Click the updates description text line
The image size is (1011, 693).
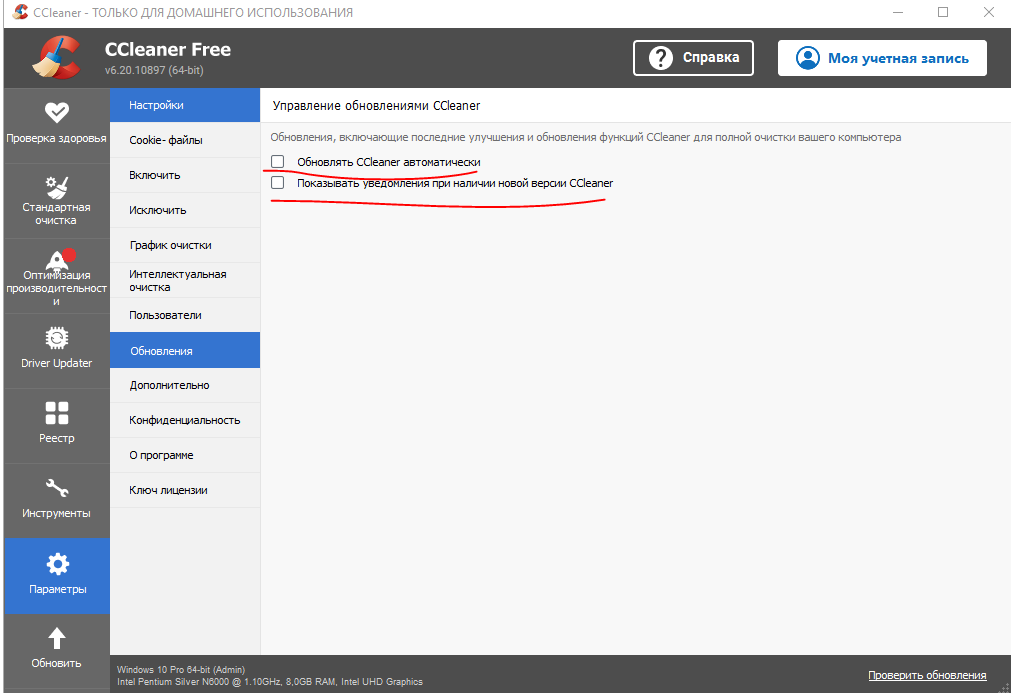point(585,137)
